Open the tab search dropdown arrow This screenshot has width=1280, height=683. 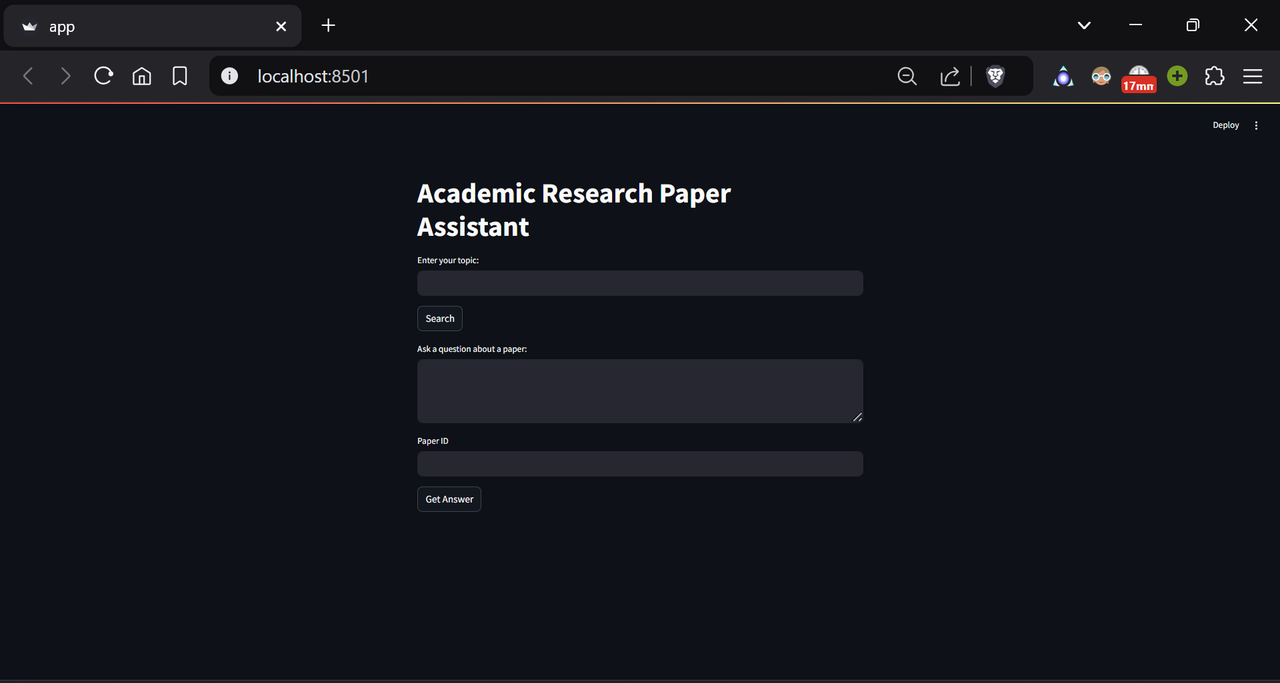1084,25
